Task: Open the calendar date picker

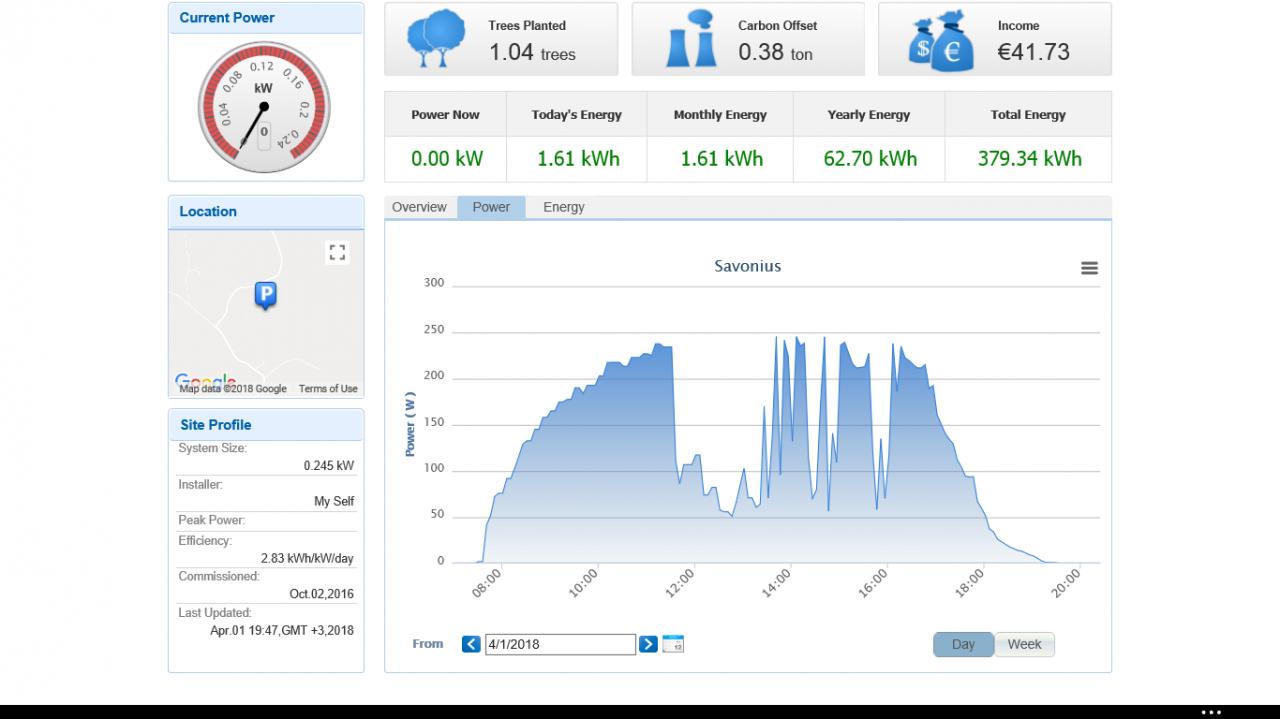Action: (673, 644)
